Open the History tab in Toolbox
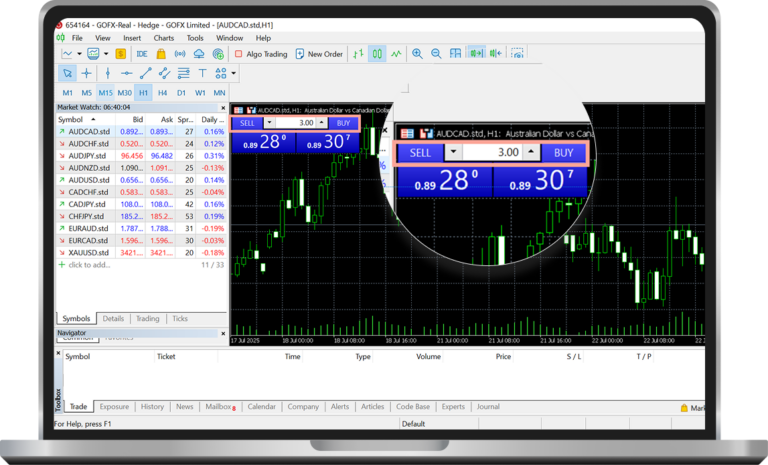The height and width of the screenshot is (465, 768). coord(152,407)
